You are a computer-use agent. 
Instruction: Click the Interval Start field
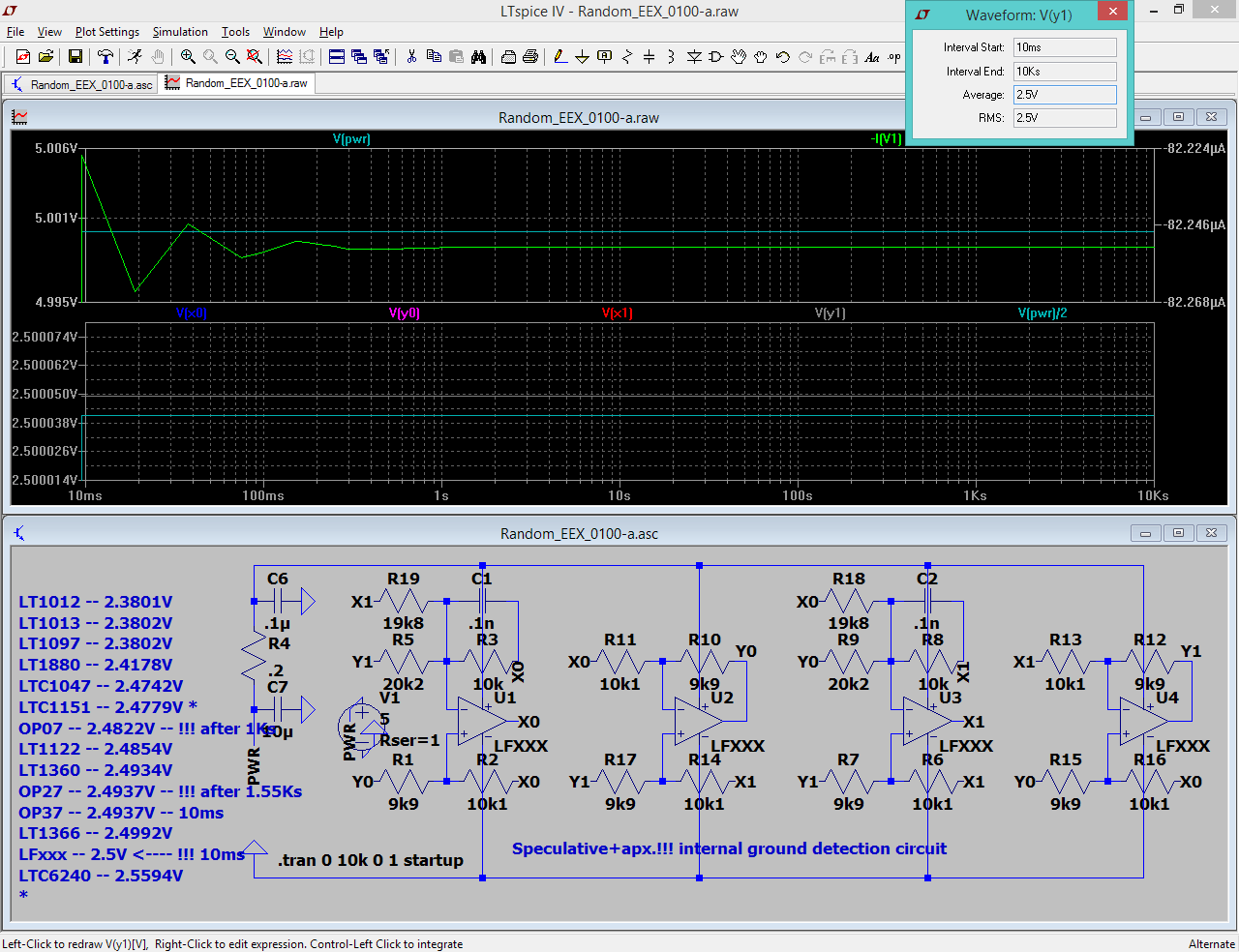(x=1065, y=47)
